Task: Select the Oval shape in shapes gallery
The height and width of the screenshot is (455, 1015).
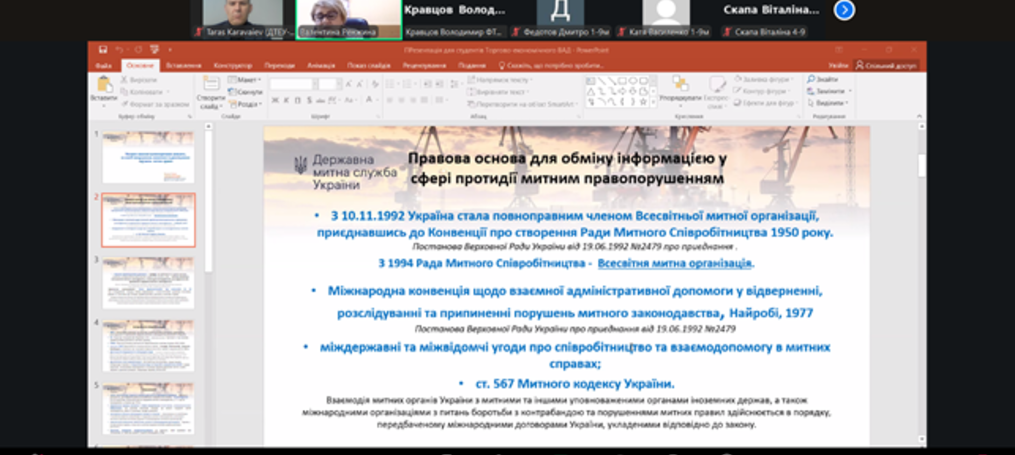Action: pos(632,81)
